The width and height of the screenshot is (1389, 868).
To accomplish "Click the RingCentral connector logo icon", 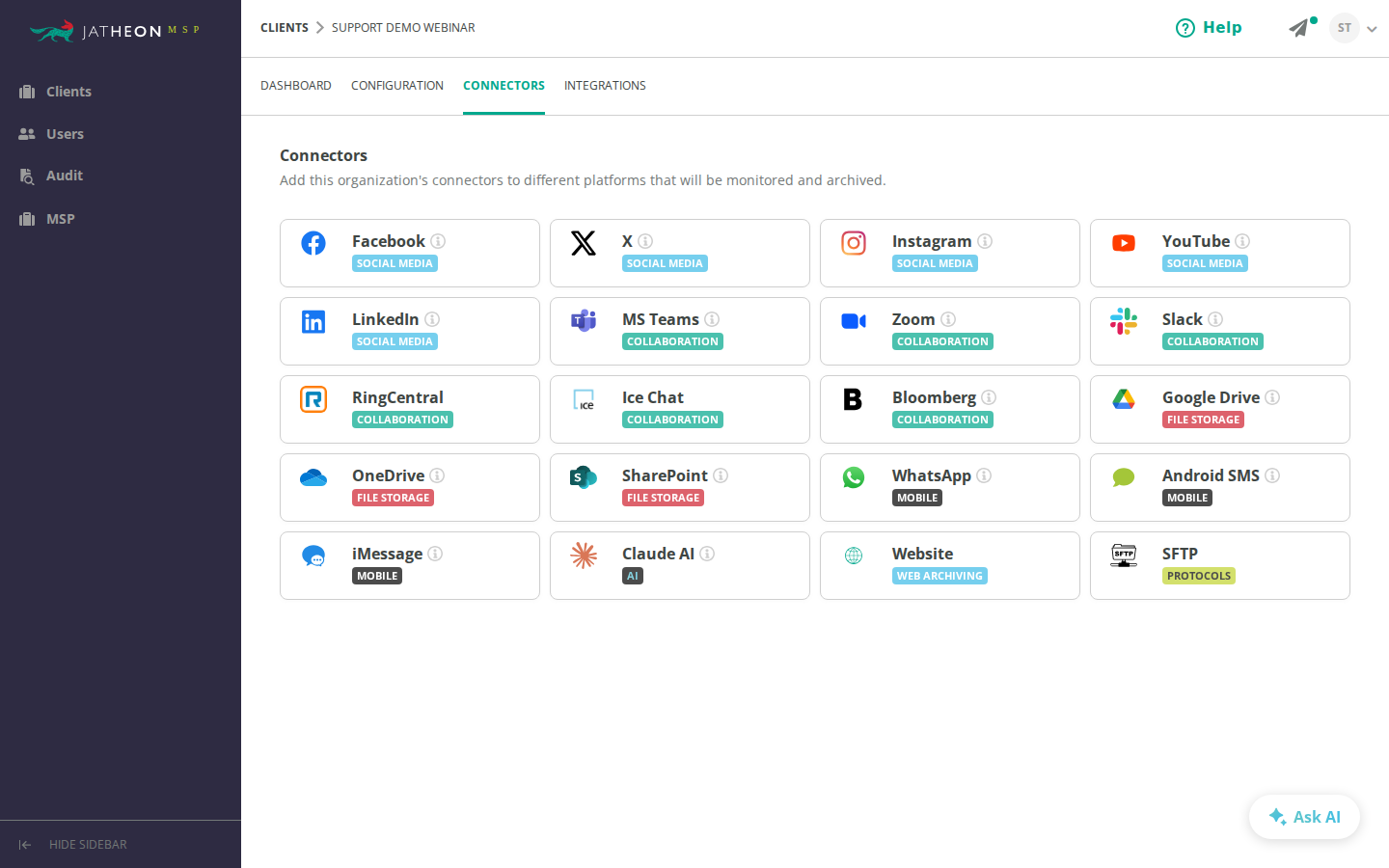I will pyautogui.click(x=313, y=399).
